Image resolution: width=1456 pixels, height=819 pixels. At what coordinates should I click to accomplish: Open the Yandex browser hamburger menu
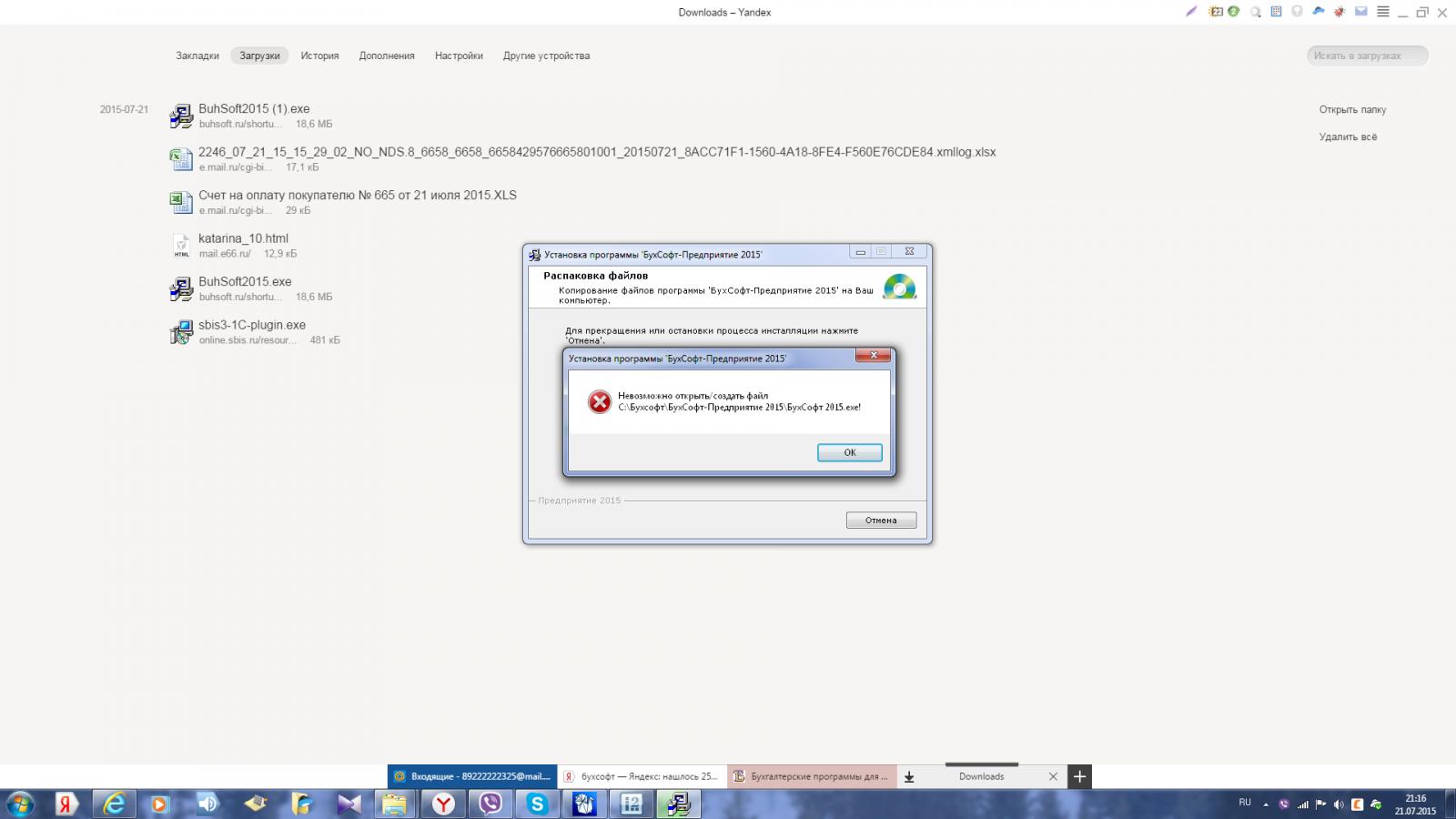pos(1383,12)
